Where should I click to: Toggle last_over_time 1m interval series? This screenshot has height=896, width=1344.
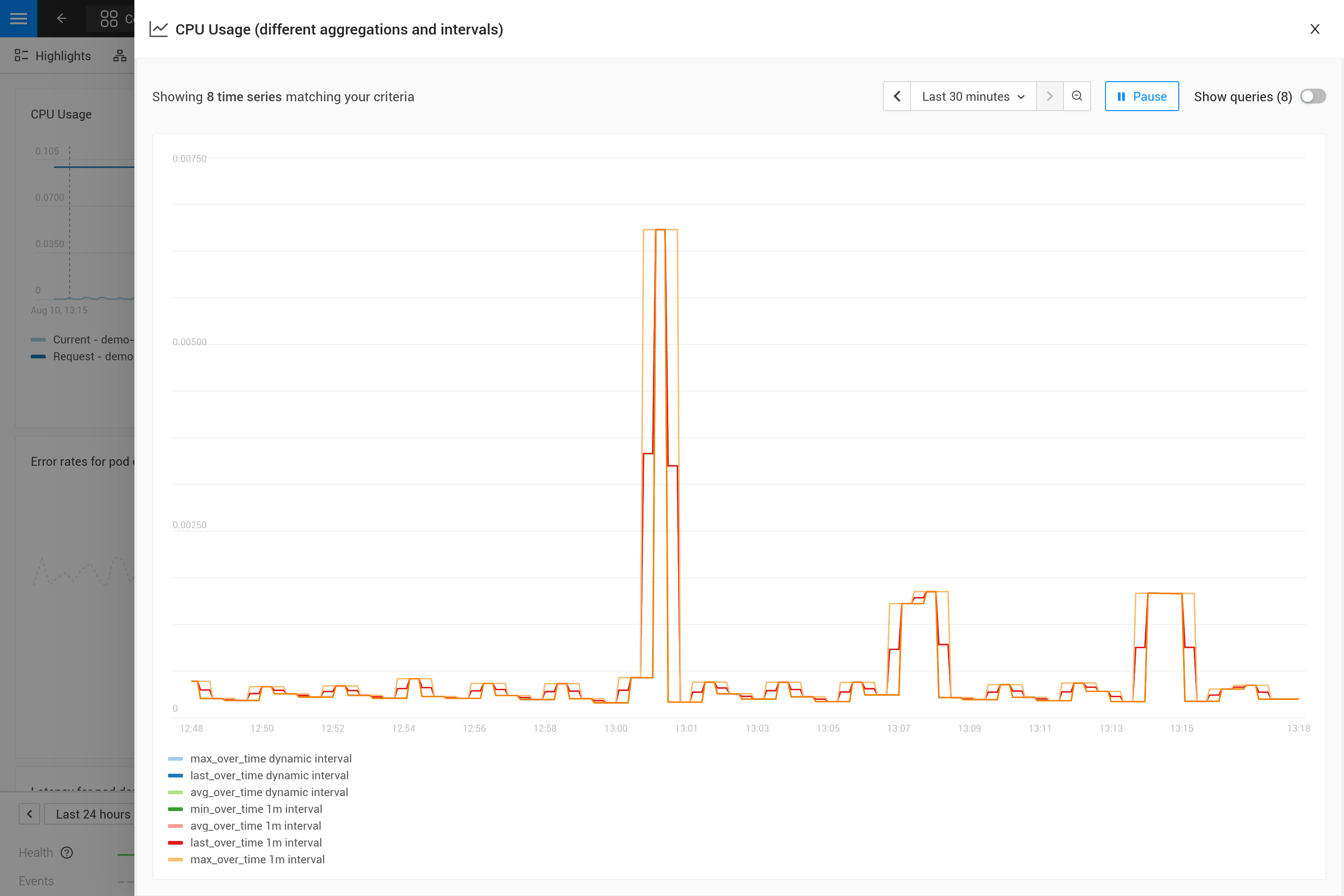tap(255, 842)
